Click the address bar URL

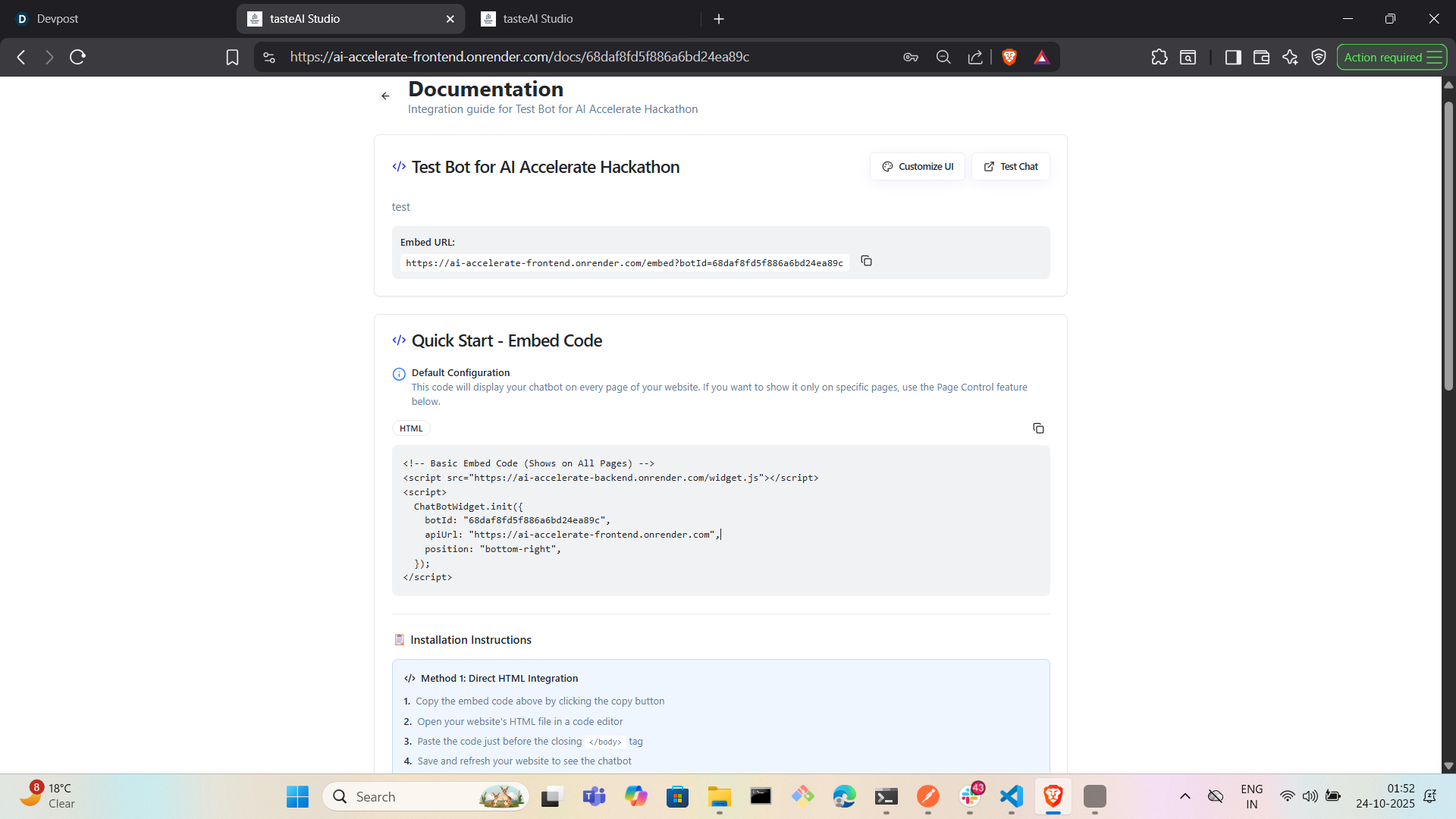click(x=519, y=57)
